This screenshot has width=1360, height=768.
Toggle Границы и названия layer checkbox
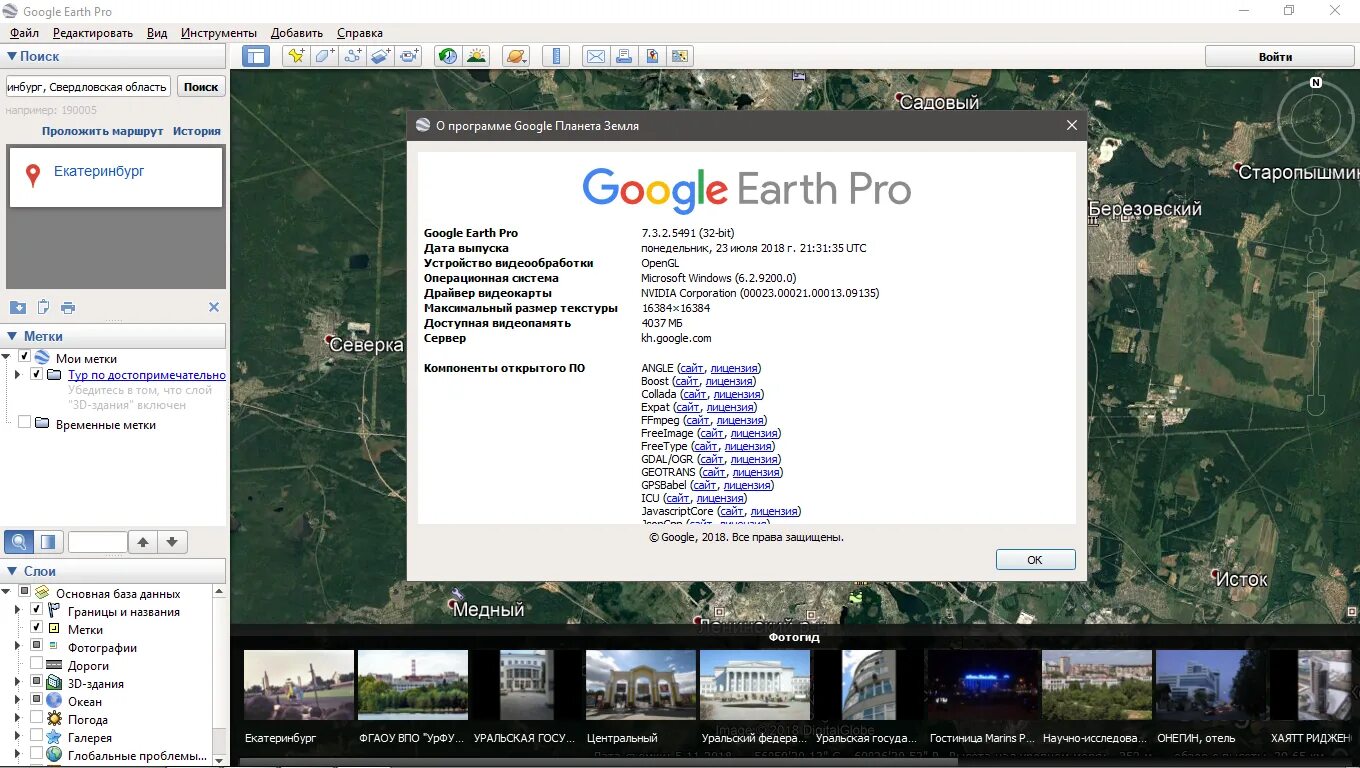tap(37, 610)
